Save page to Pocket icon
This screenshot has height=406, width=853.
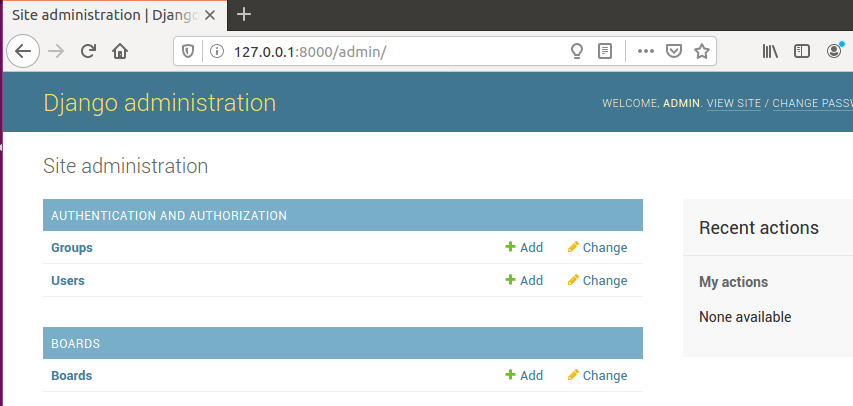tap(674, 52)
